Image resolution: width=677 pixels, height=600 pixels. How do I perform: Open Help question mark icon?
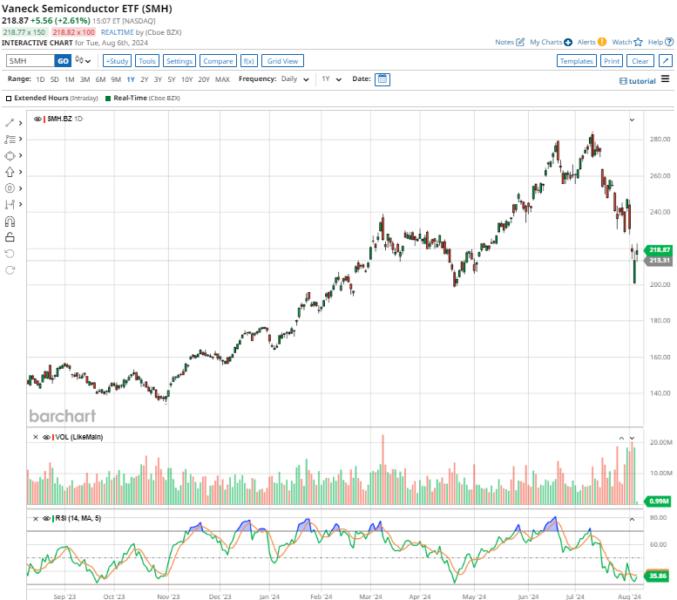pos(669,42)
